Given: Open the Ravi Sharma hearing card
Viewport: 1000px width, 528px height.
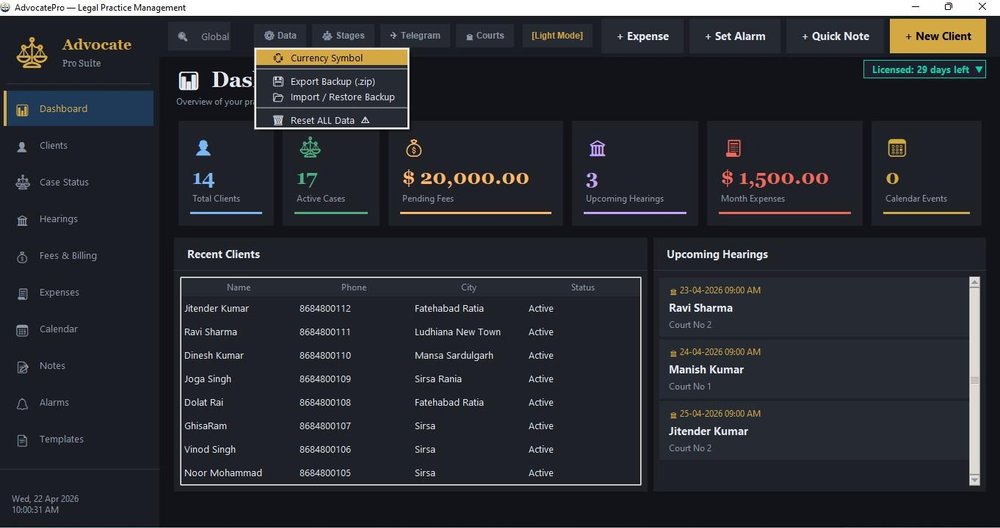Looking at the screenshot, I should point(814,307).
